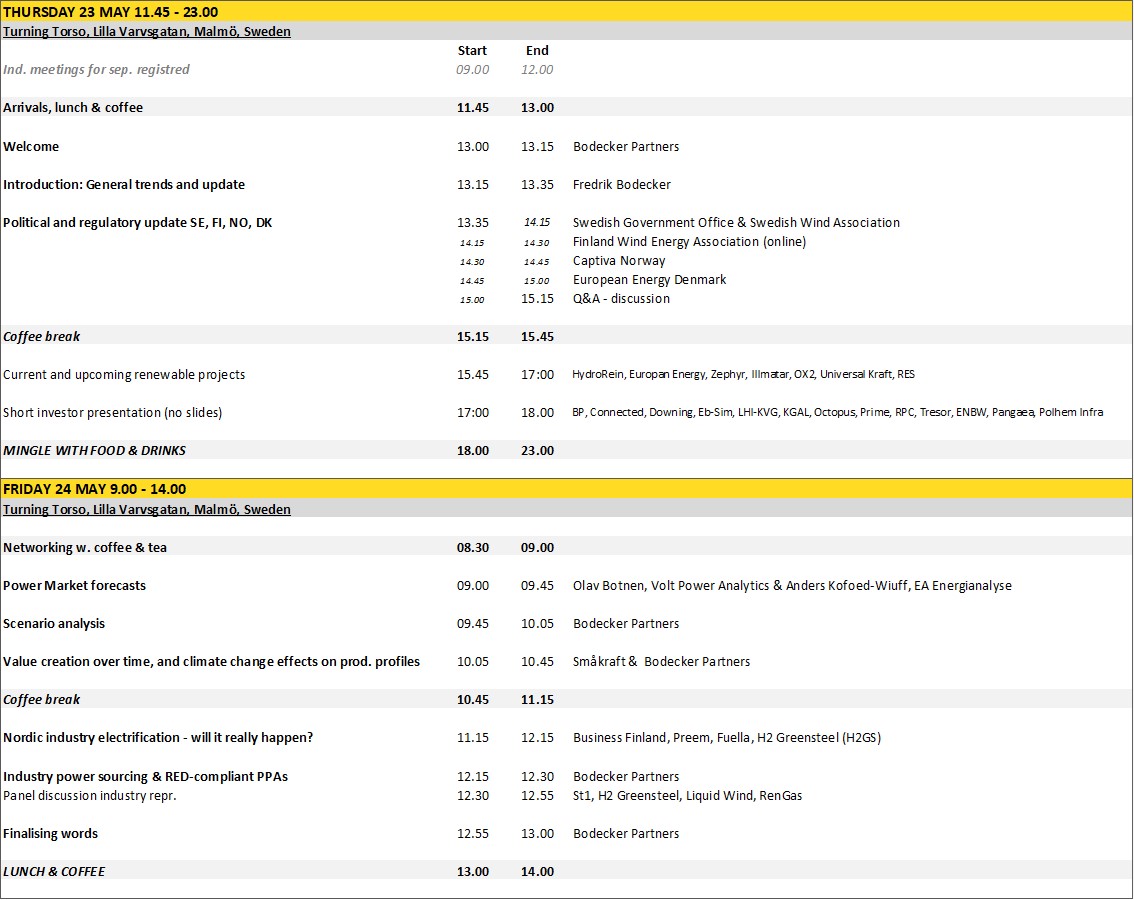Click 'Short investor presentation (no slides)'
1134x900 pixels.
(112, 412)
